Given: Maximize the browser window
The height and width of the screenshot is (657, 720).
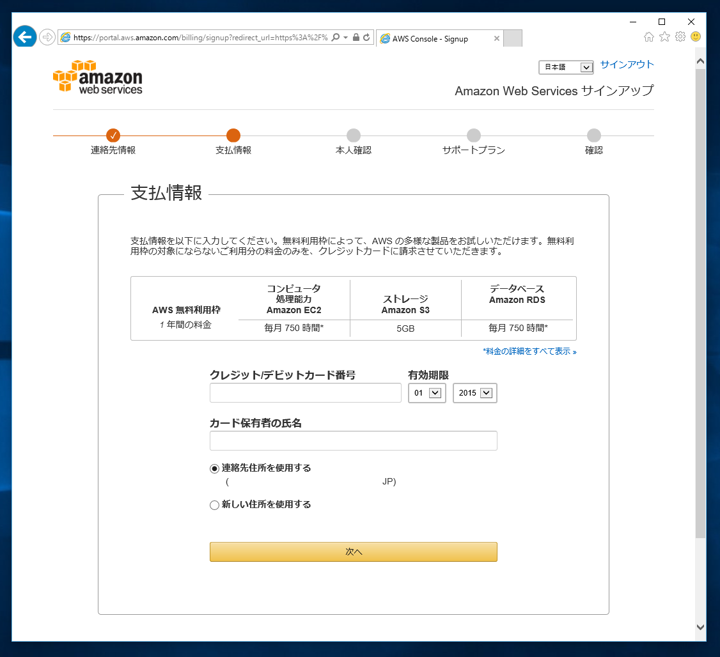Looking at the screenshot, I should point(662,22).
